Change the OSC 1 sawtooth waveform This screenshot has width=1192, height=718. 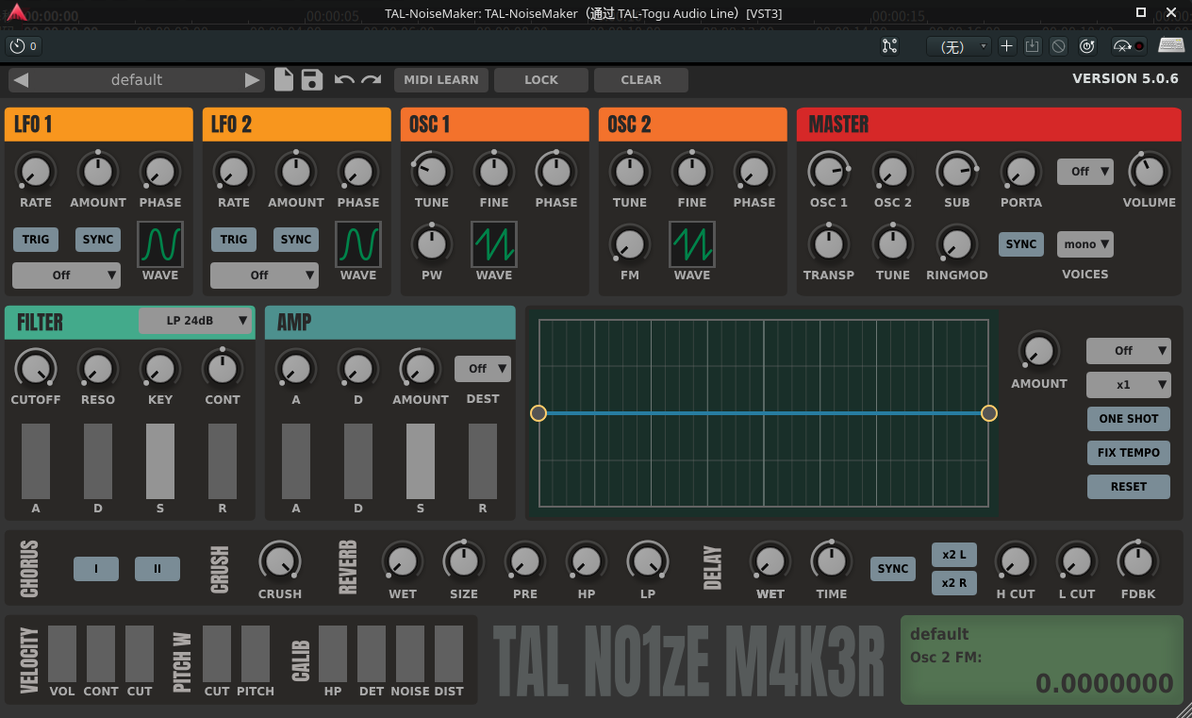coord(494,244)
